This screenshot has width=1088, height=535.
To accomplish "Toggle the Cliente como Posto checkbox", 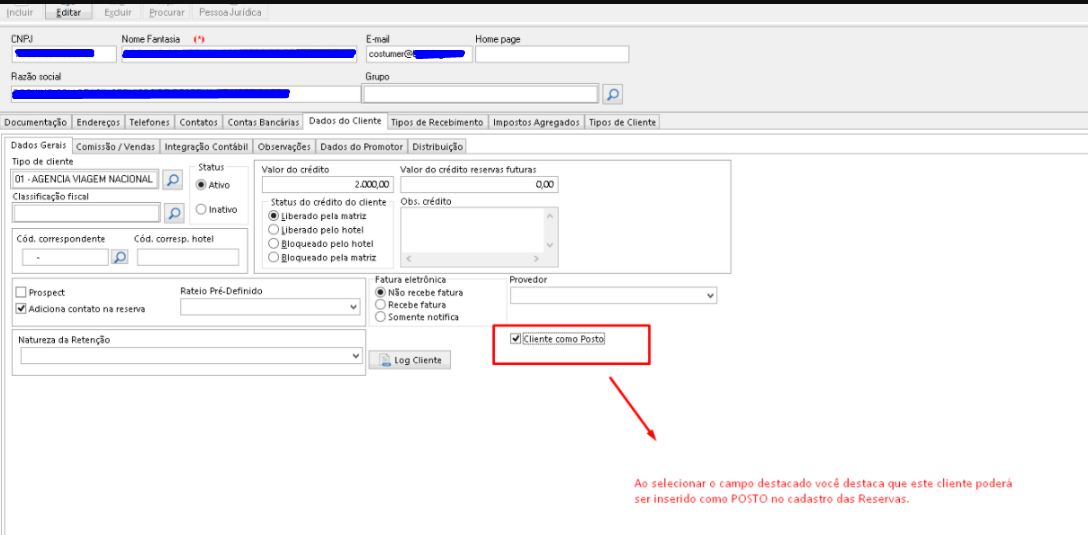I will tap(515, 339).
